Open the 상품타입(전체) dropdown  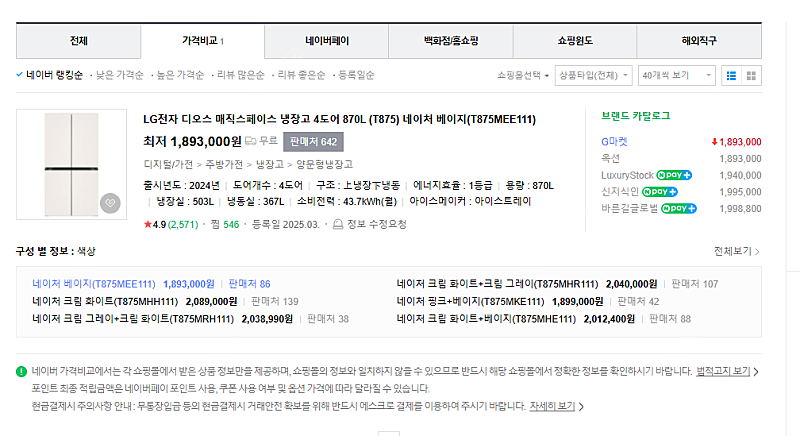coord(594,75)
